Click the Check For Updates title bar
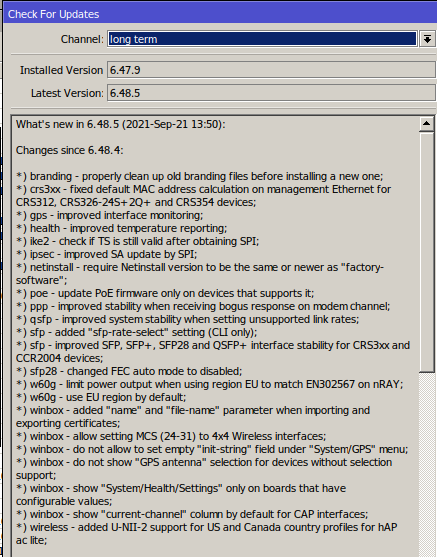 220,14
